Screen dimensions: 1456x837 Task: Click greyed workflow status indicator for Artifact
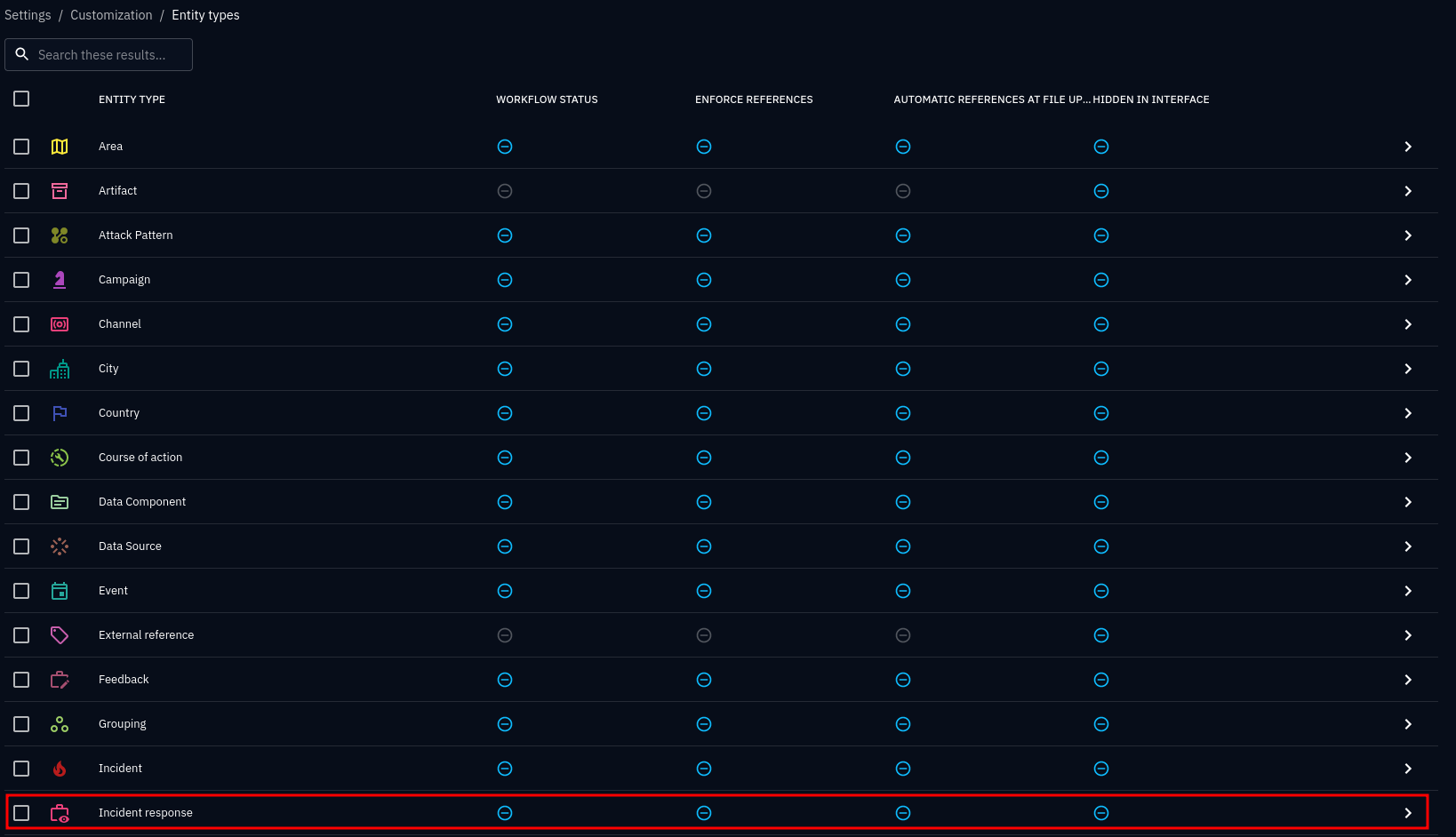[x=505, y=191]
